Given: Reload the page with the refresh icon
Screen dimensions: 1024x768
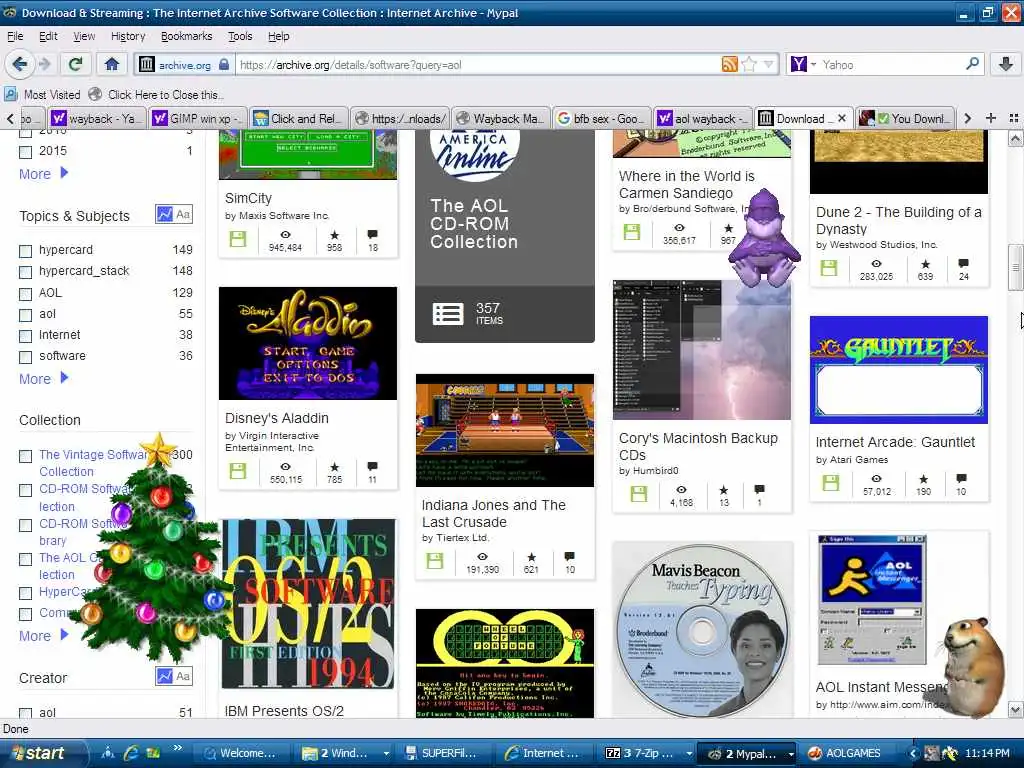Looking at the screenshot, I should click(x=76, y=64).
